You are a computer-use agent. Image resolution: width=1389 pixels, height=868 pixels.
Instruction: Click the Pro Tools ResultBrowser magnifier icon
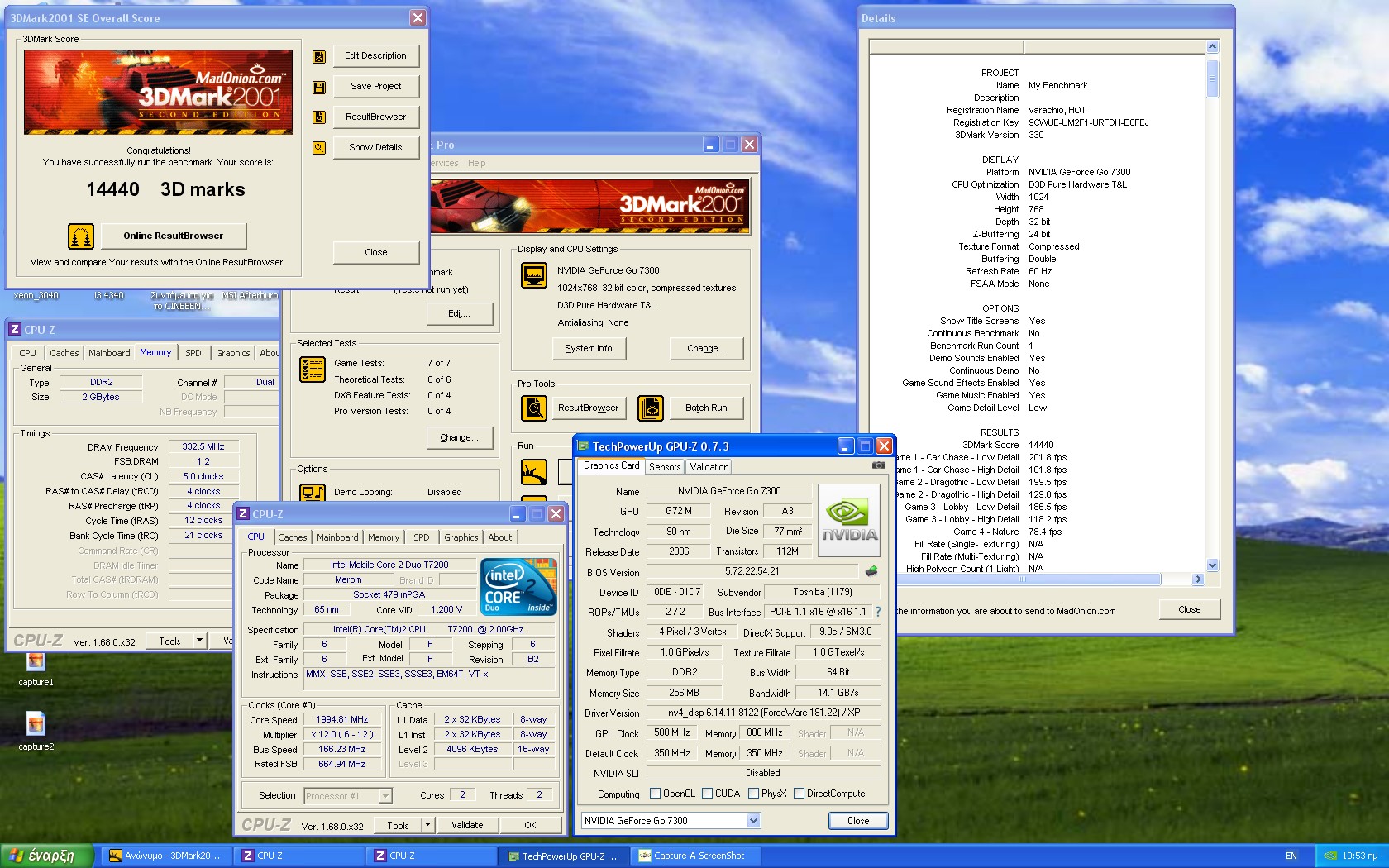click(534, 408)
